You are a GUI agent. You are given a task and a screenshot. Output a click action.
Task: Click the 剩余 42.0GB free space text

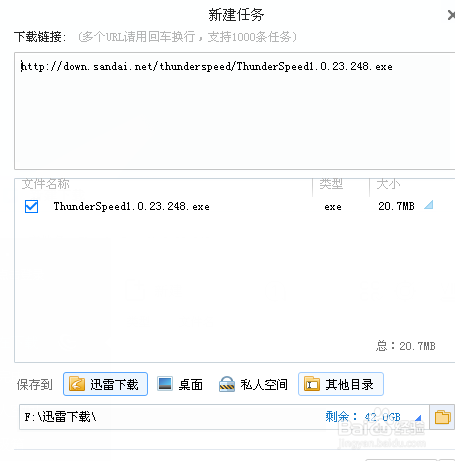tap(363, 417)
